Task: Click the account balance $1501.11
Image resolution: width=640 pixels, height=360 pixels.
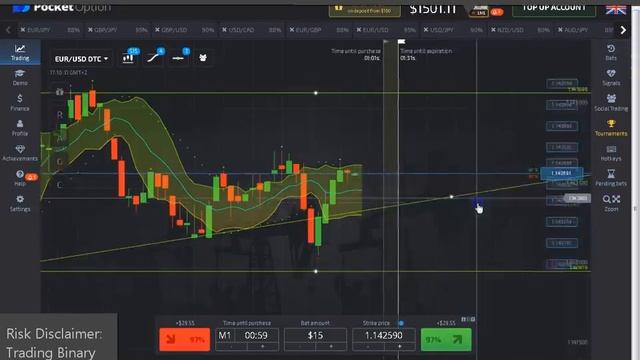Action: (433, 9)
